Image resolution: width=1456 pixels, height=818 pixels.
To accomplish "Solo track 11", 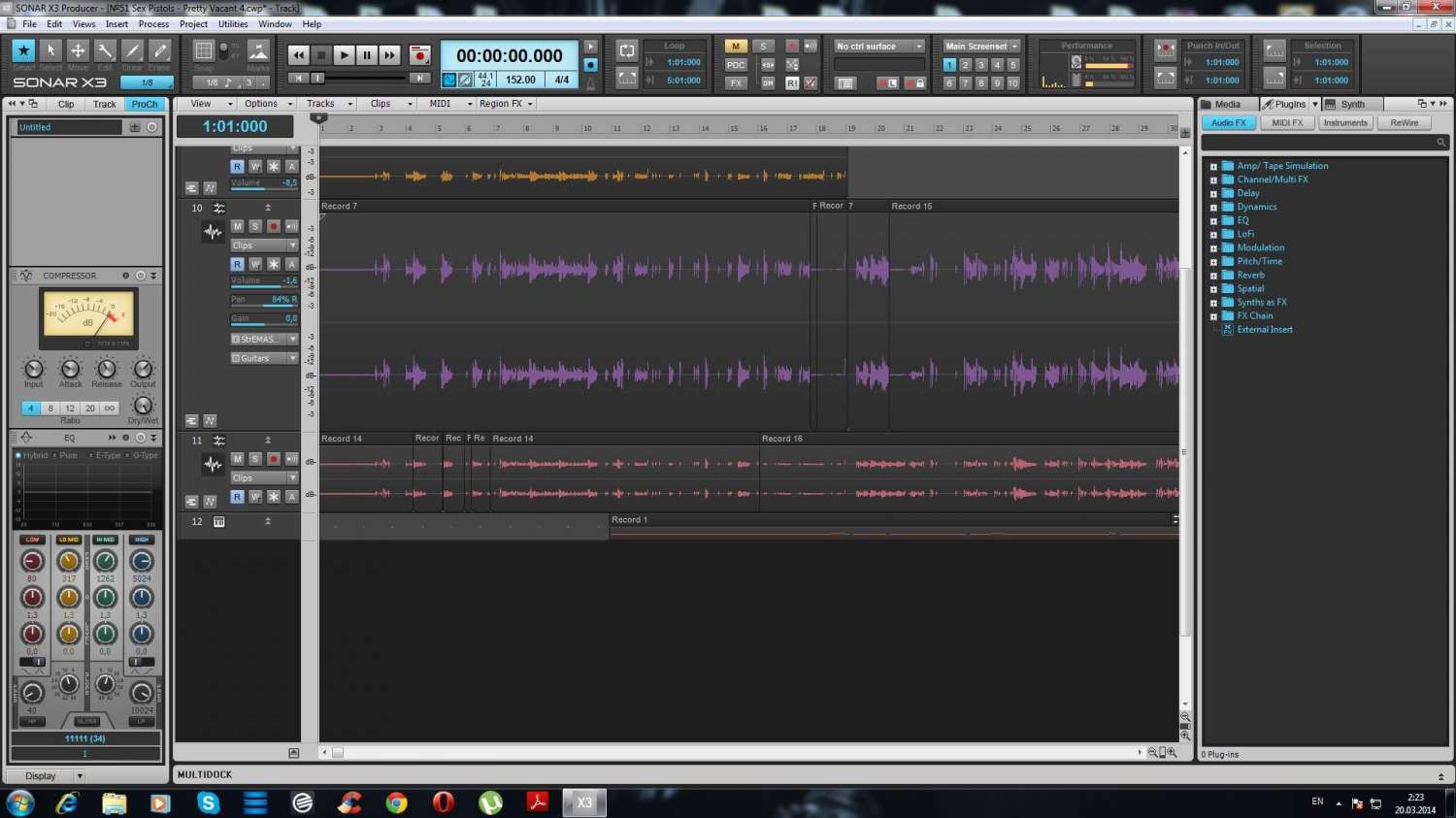I will (x=255, y=459).
